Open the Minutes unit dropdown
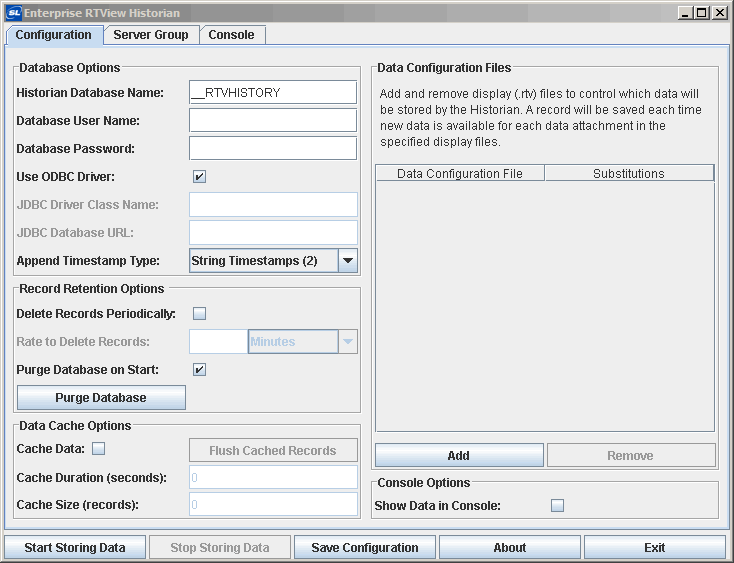The height and width of the screenshot is (563, 734). click(x=302, y=342)
